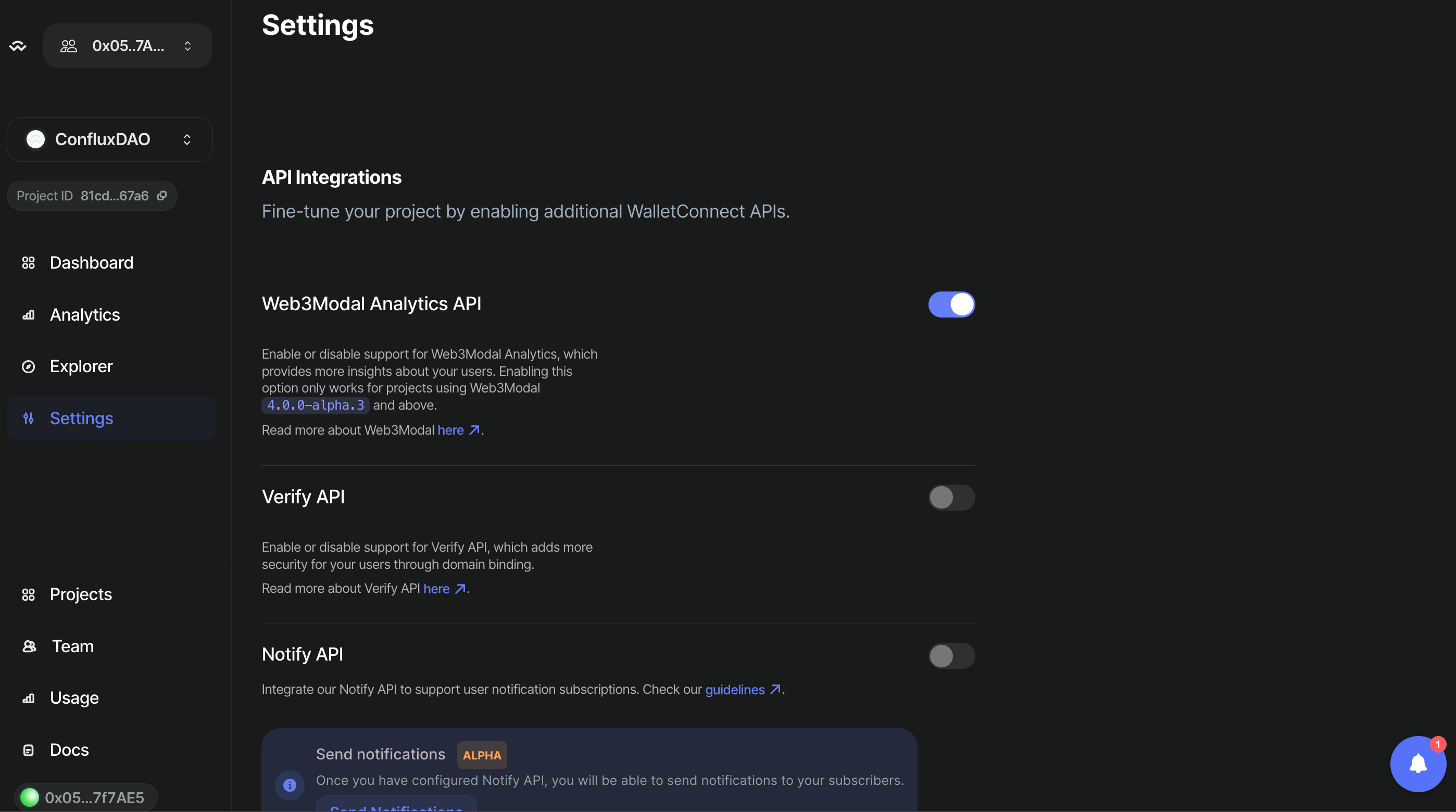Click the Project ID badge
1456x812 pixels.
pyautogui.click(x=92, y=196)
